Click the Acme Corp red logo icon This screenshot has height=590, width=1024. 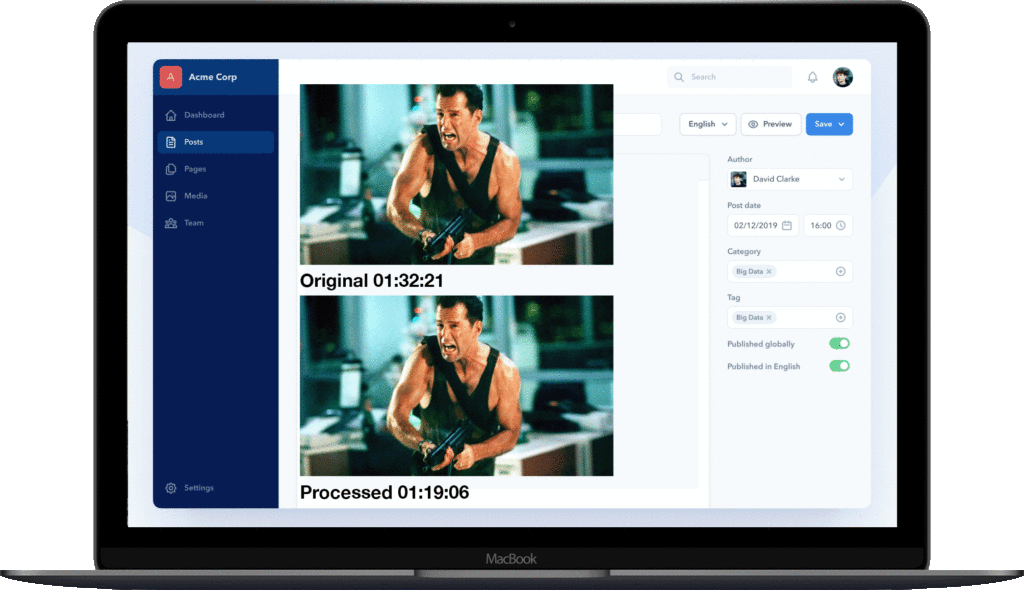170,77
